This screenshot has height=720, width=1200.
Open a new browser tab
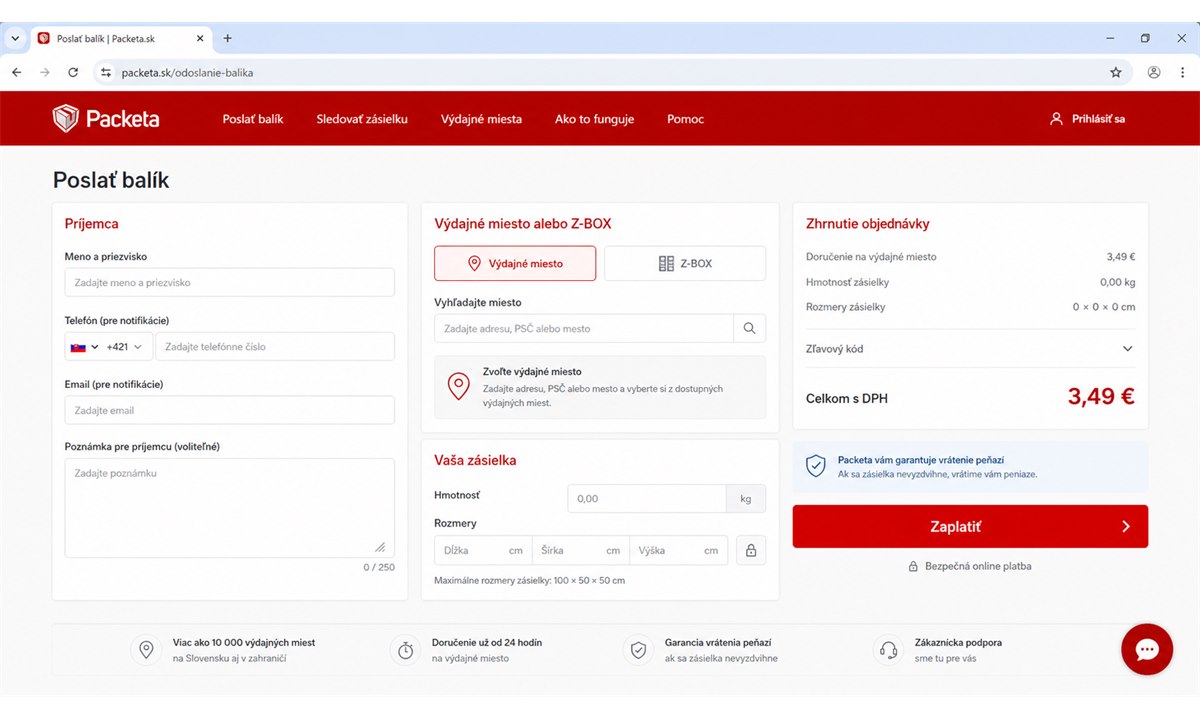[227, 38]
